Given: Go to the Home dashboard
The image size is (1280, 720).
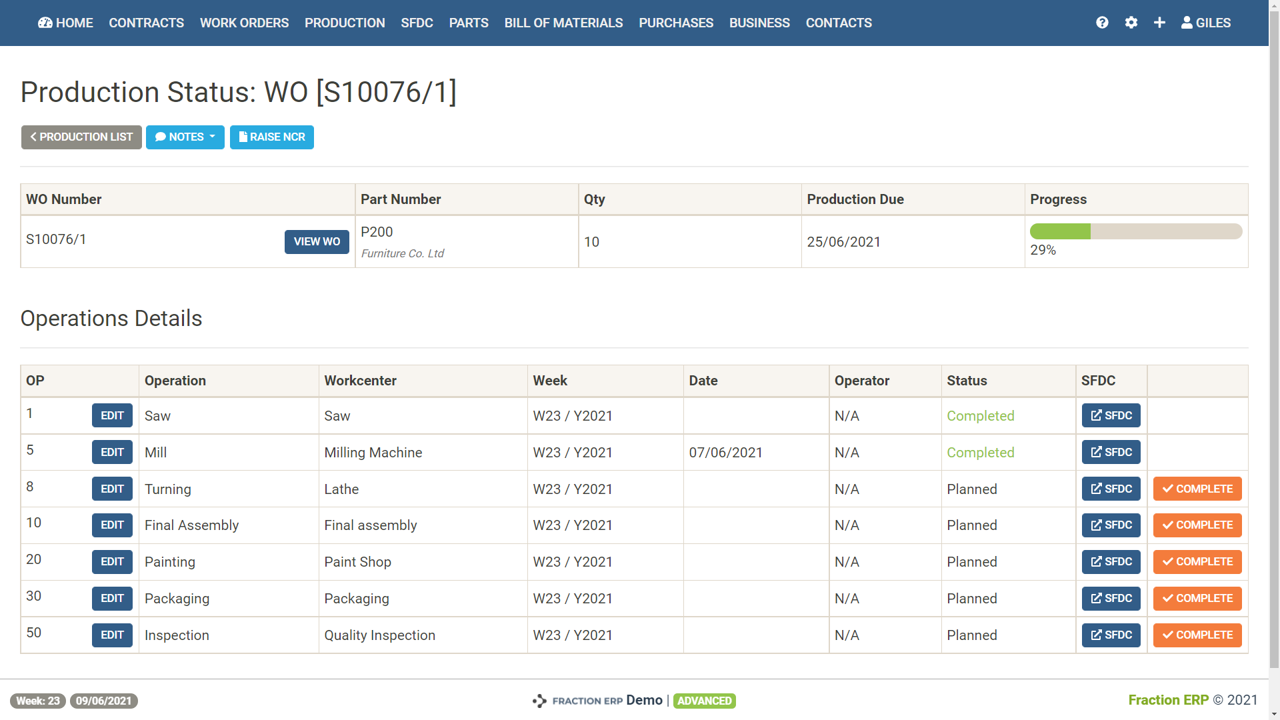Looking at the screenshot, I should point(66,23).
